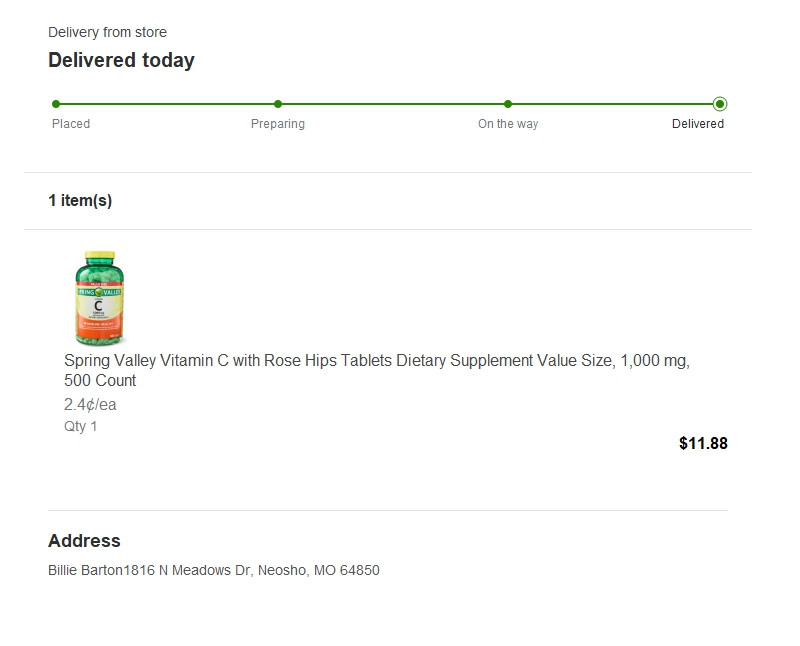Click the 1 item(s) heading
This screenshot has height=646, width=800.
click(x=80, y=200)
